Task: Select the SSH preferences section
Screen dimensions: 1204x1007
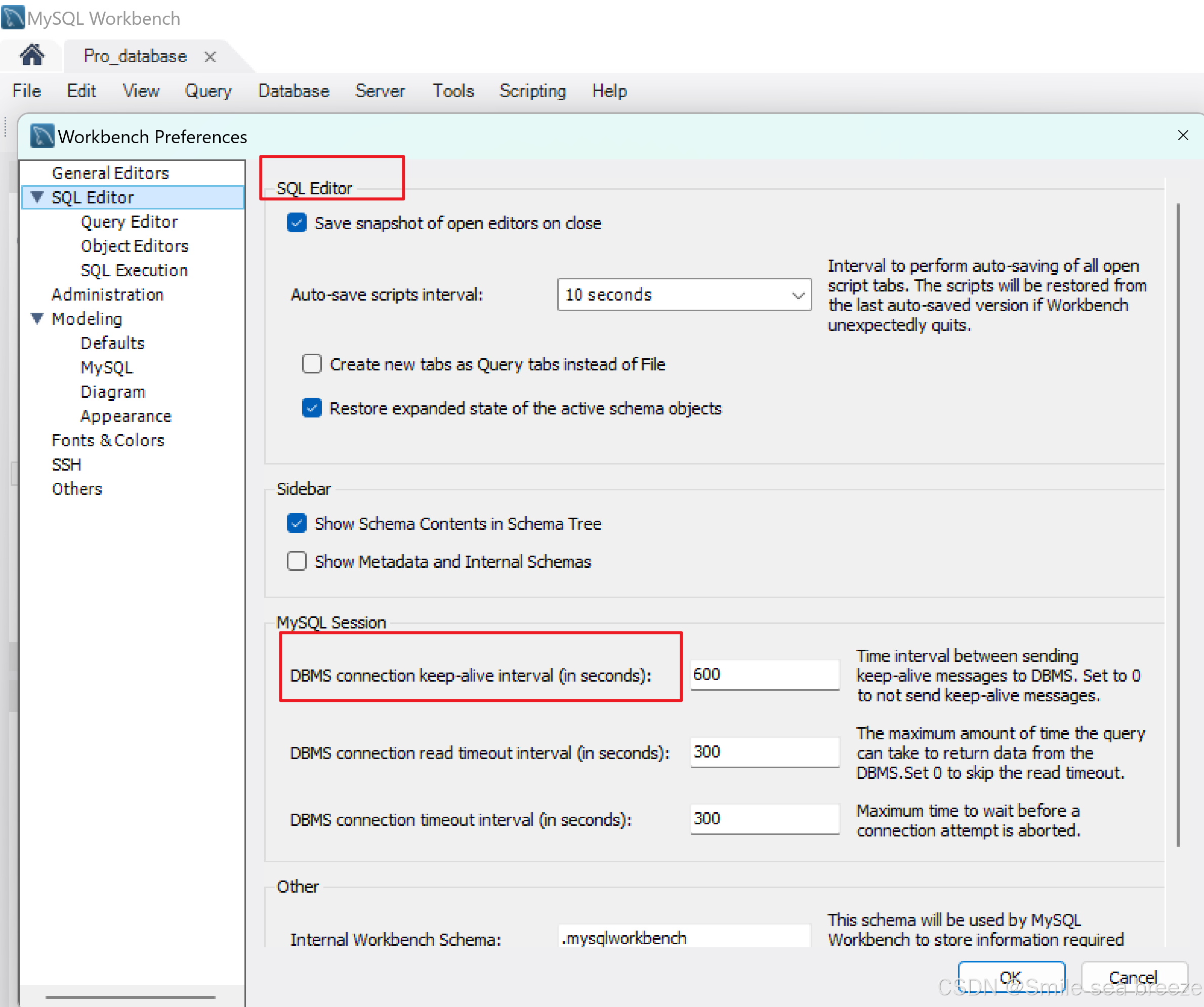Action: click(66, 464)
